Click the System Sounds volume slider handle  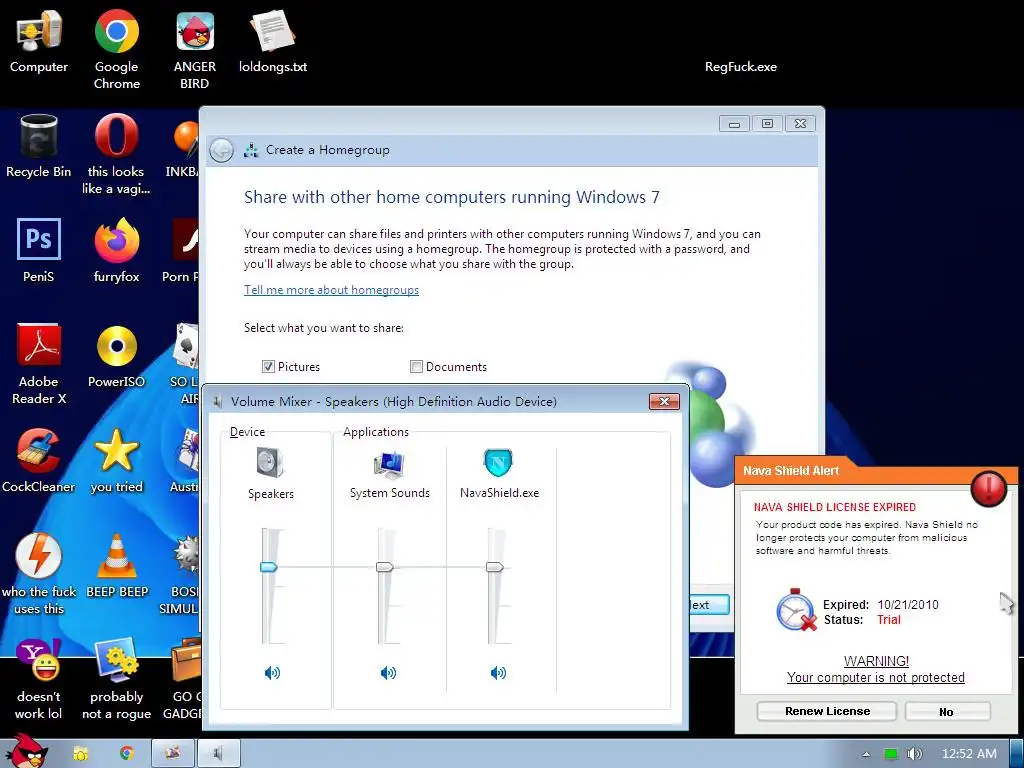385,567
